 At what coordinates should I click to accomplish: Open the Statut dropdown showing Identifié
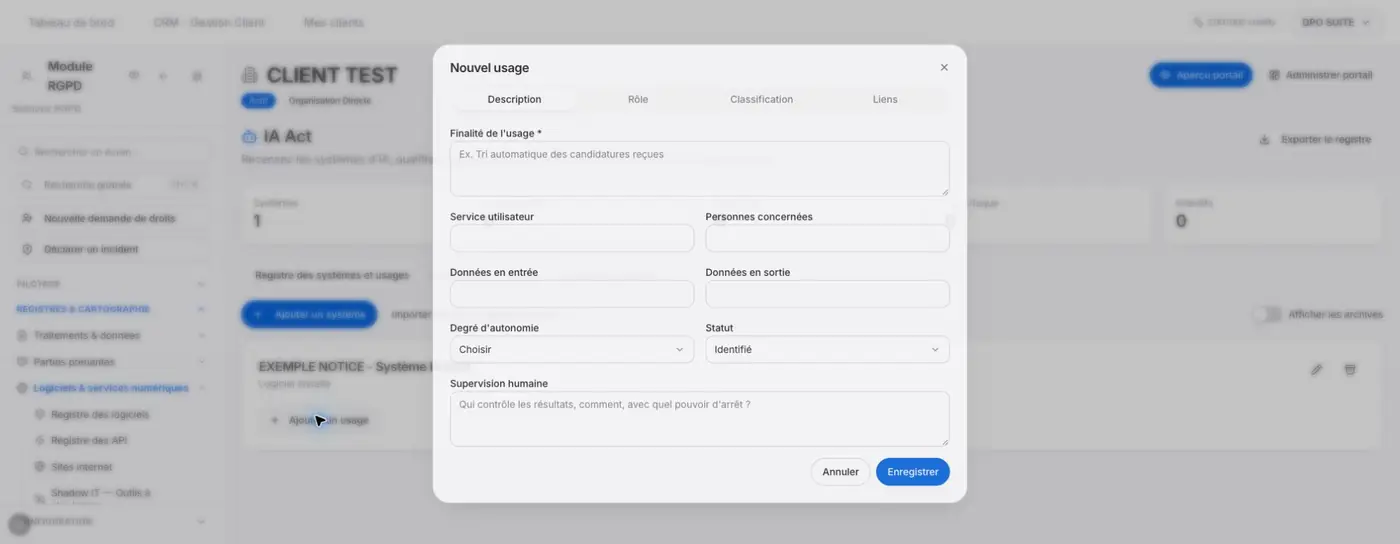[x=827, y=349]
